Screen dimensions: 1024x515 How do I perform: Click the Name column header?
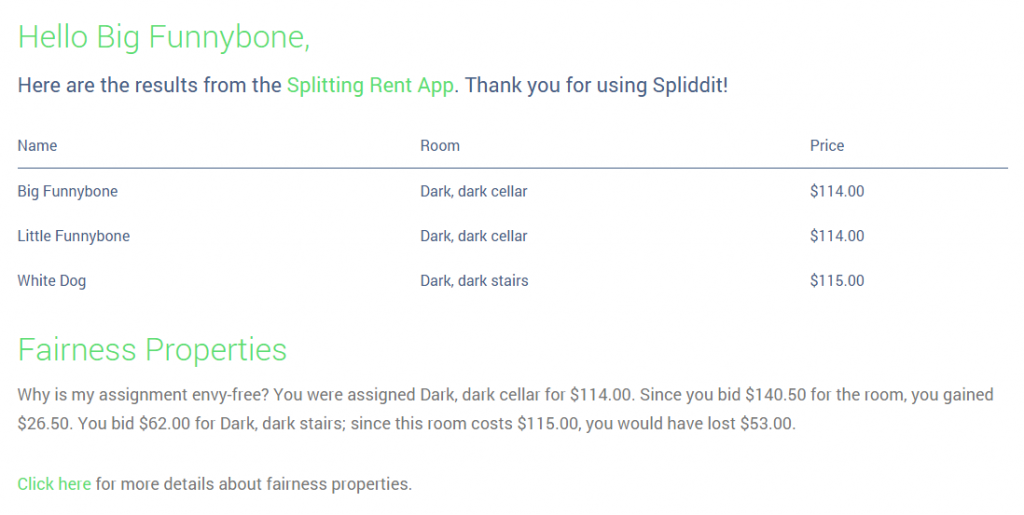(x=37, y=146)
